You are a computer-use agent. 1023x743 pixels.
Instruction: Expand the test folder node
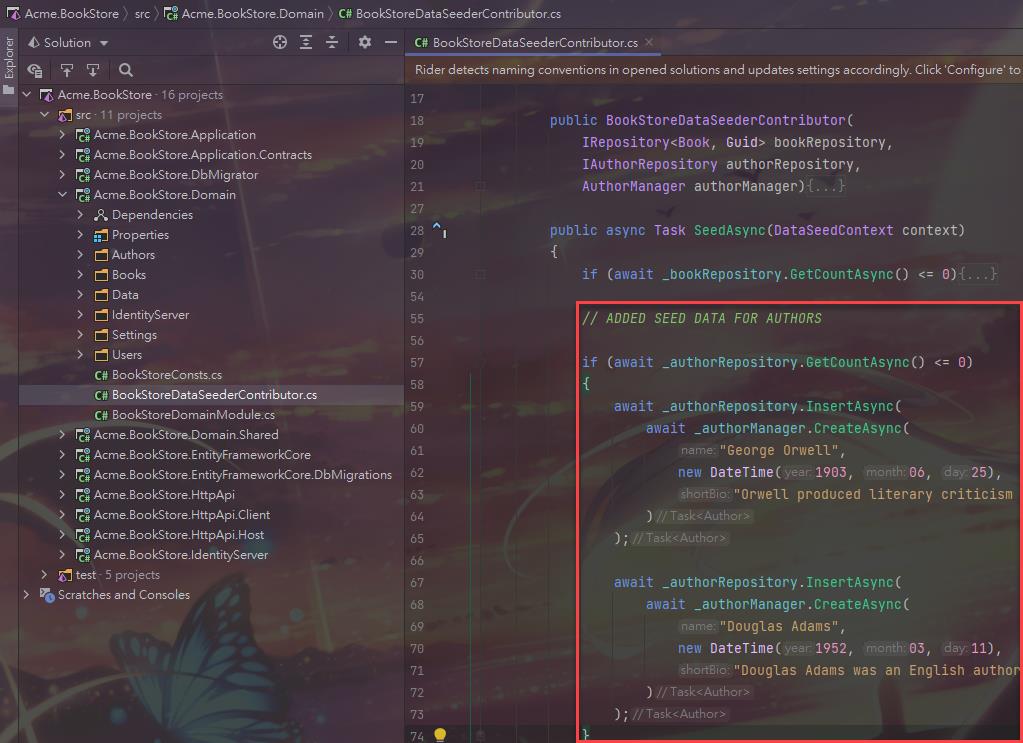point(44,575)
